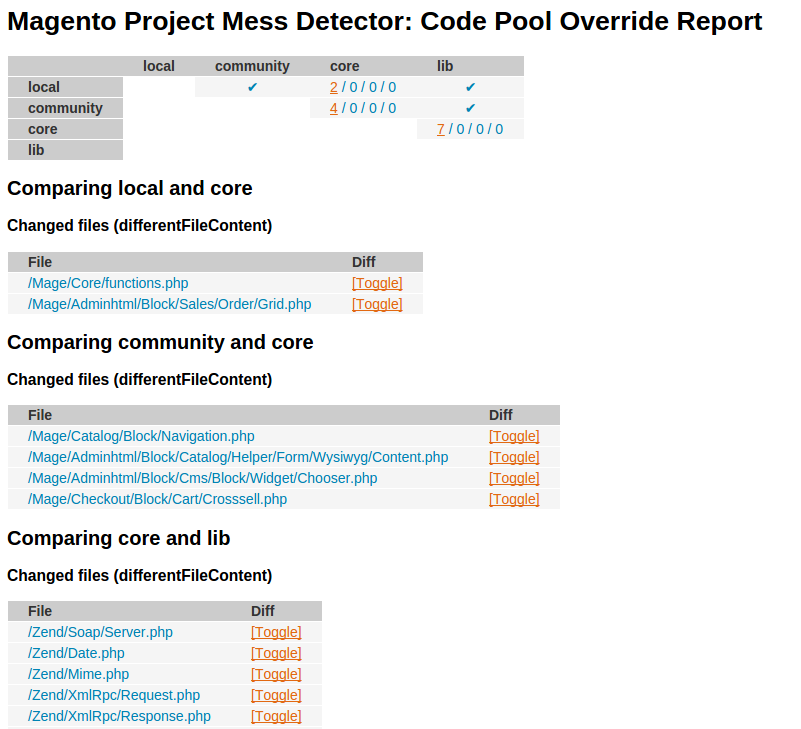This screenshot has height=729, width=801.
Task: Toggle diff for Catalog/Block/Navigation.php
Action: 514,436
